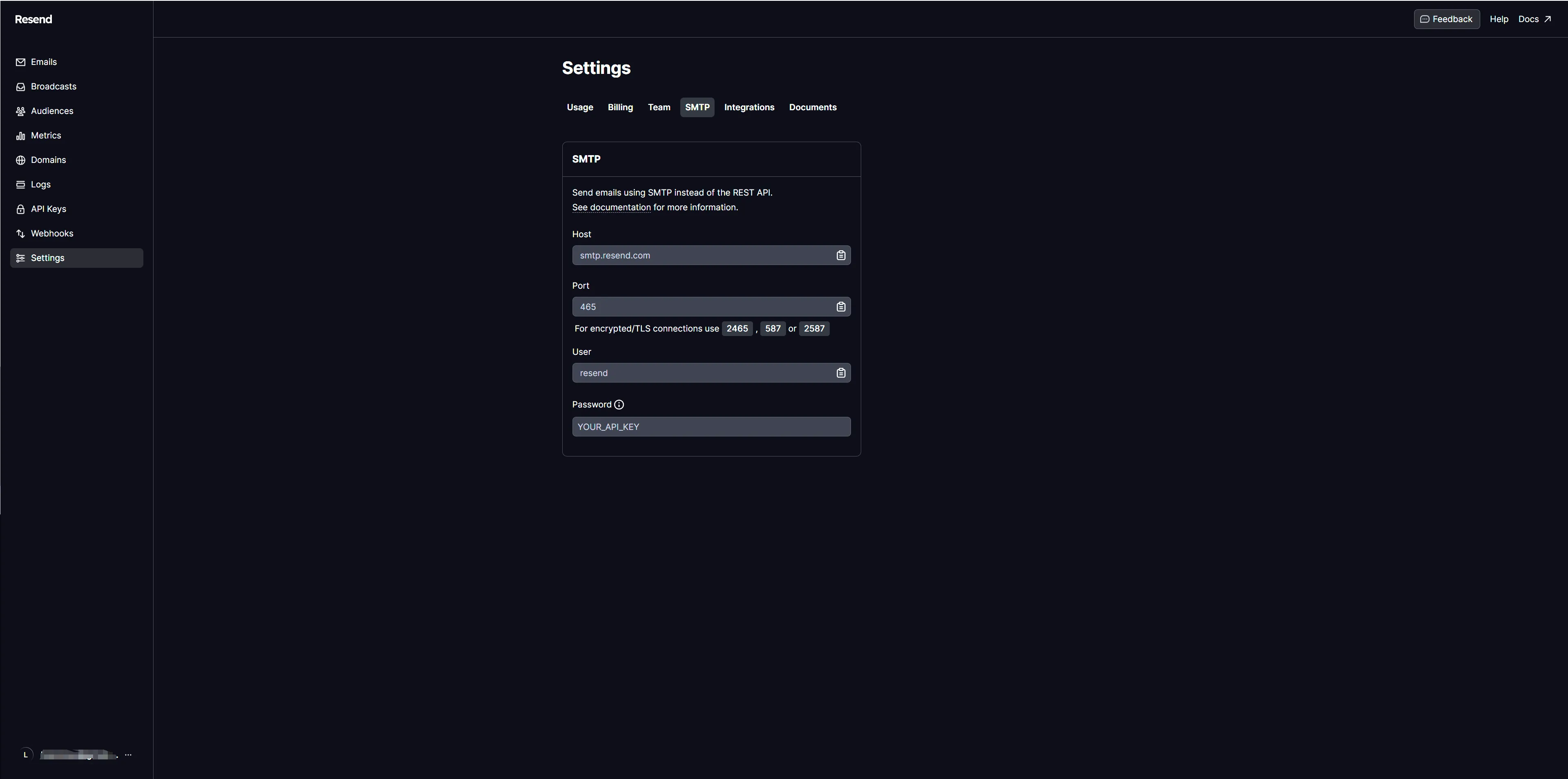The height and width of the screenshot is (779, 1568).
Task: Select the SMTP tab
Action: coord(697,107)
